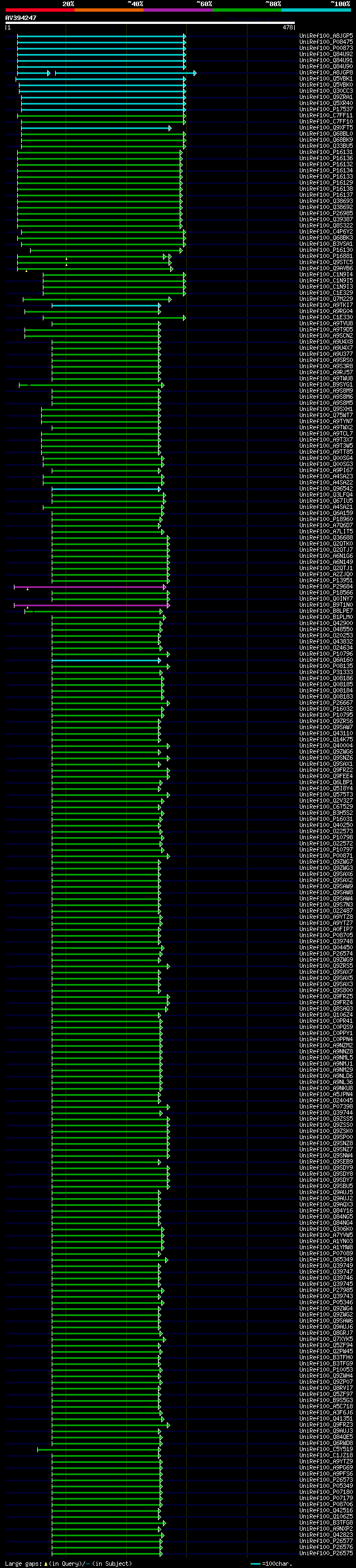Select hit UniRef100_P16131
The image size is (356, 1568).
pyautogui.click(x=326, y=152)
